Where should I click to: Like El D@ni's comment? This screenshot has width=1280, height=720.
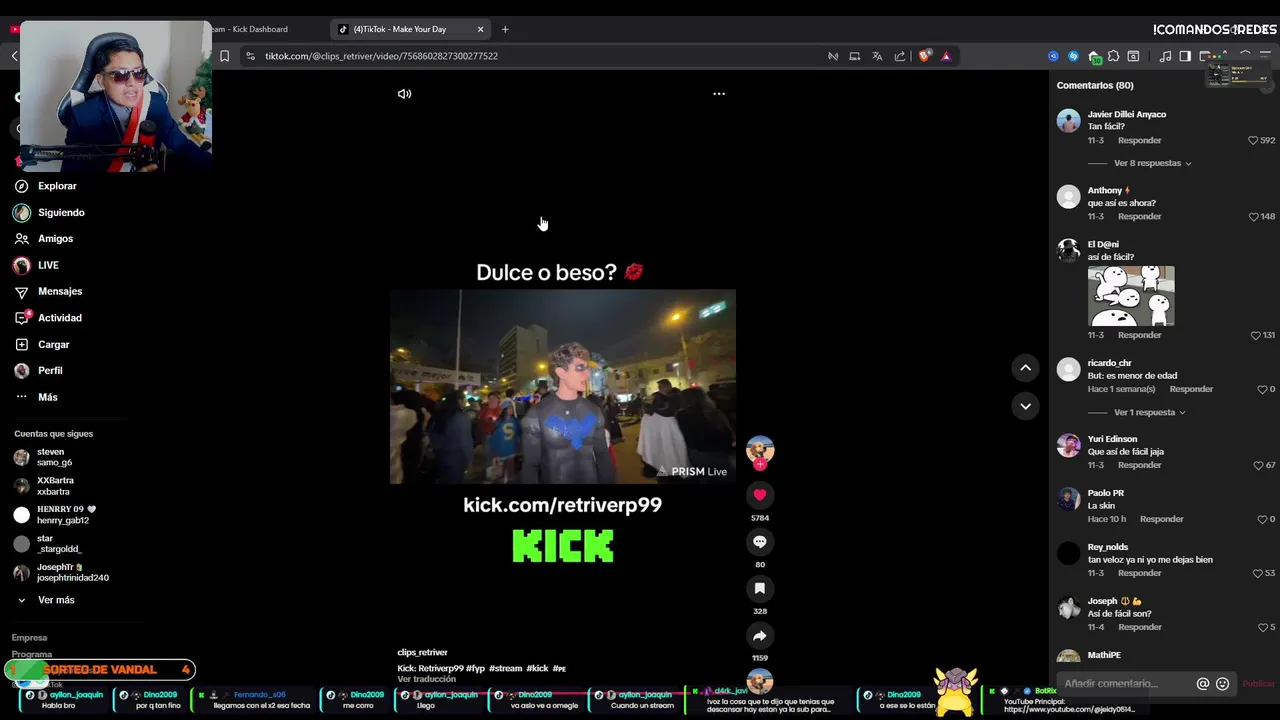(1255, 336)
